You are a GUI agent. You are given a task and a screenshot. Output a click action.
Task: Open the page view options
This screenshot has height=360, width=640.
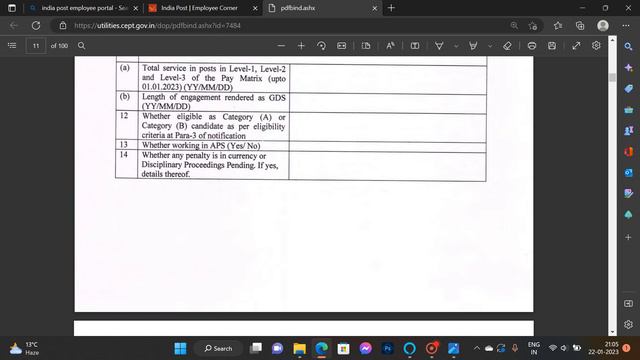pos(366,46)
